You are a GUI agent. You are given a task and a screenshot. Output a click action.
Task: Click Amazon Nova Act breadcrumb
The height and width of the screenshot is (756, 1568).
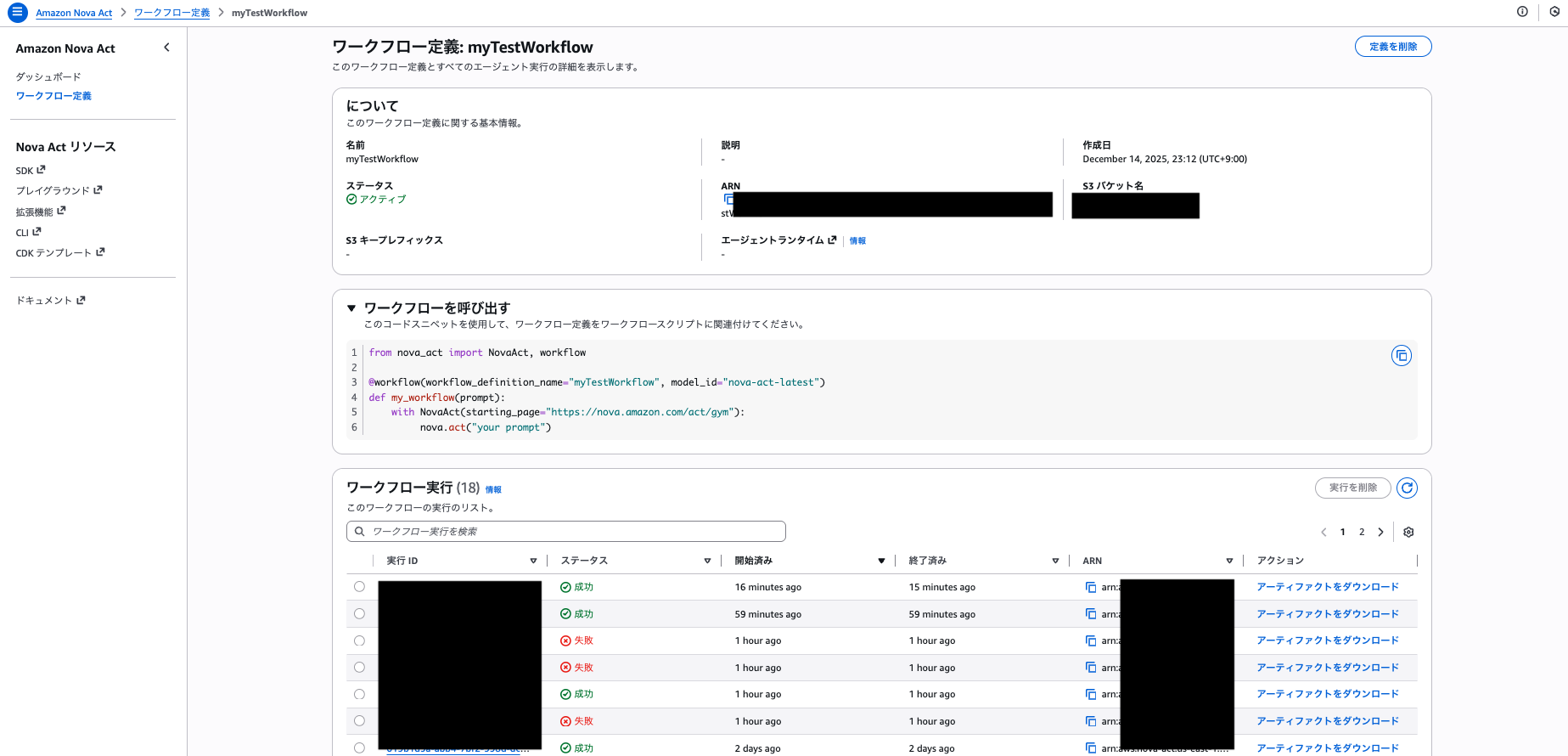[74, 13]
